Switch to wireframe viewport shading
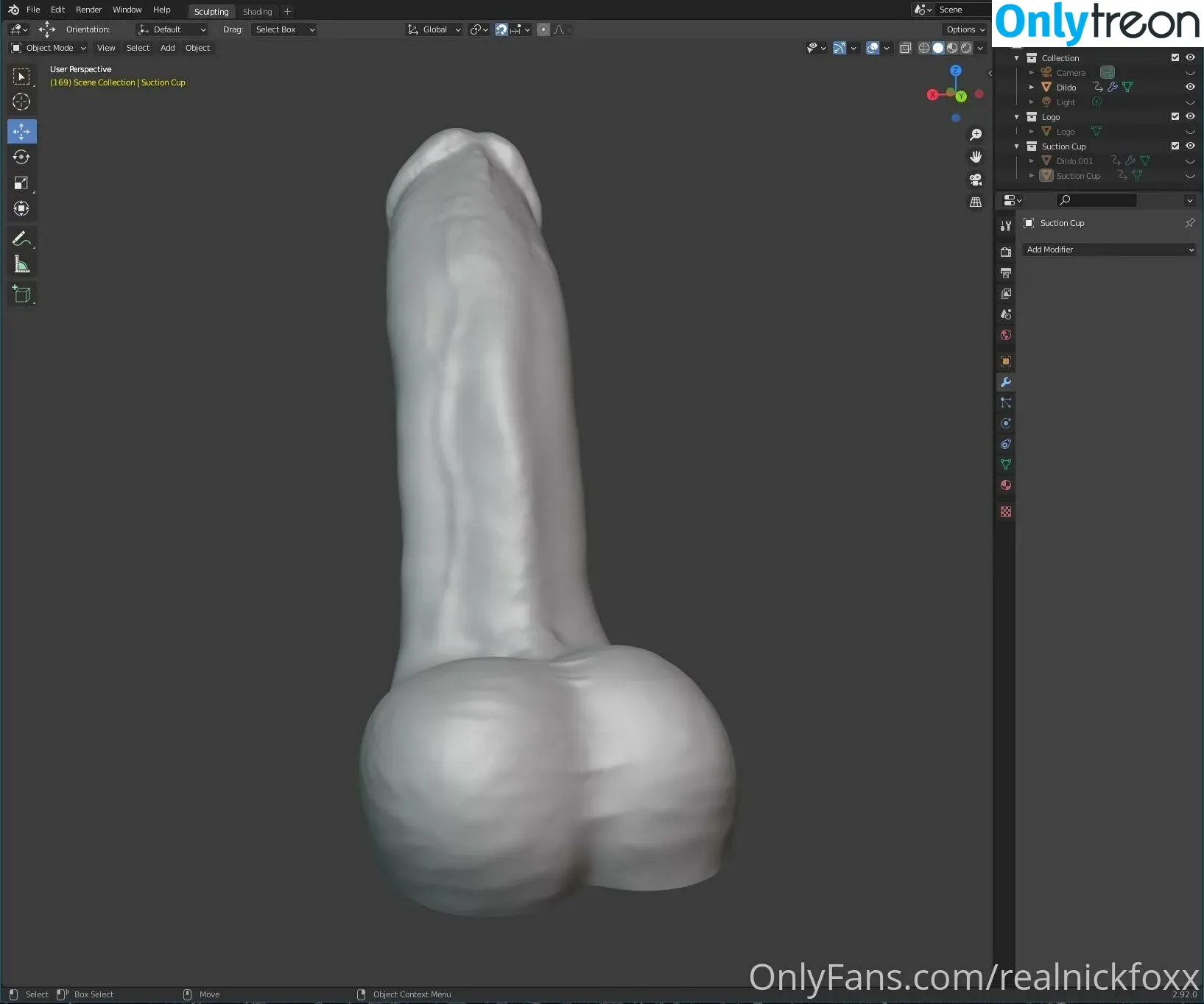The height and width of the screenshot is (1004, 1204). tap(924, 48)
